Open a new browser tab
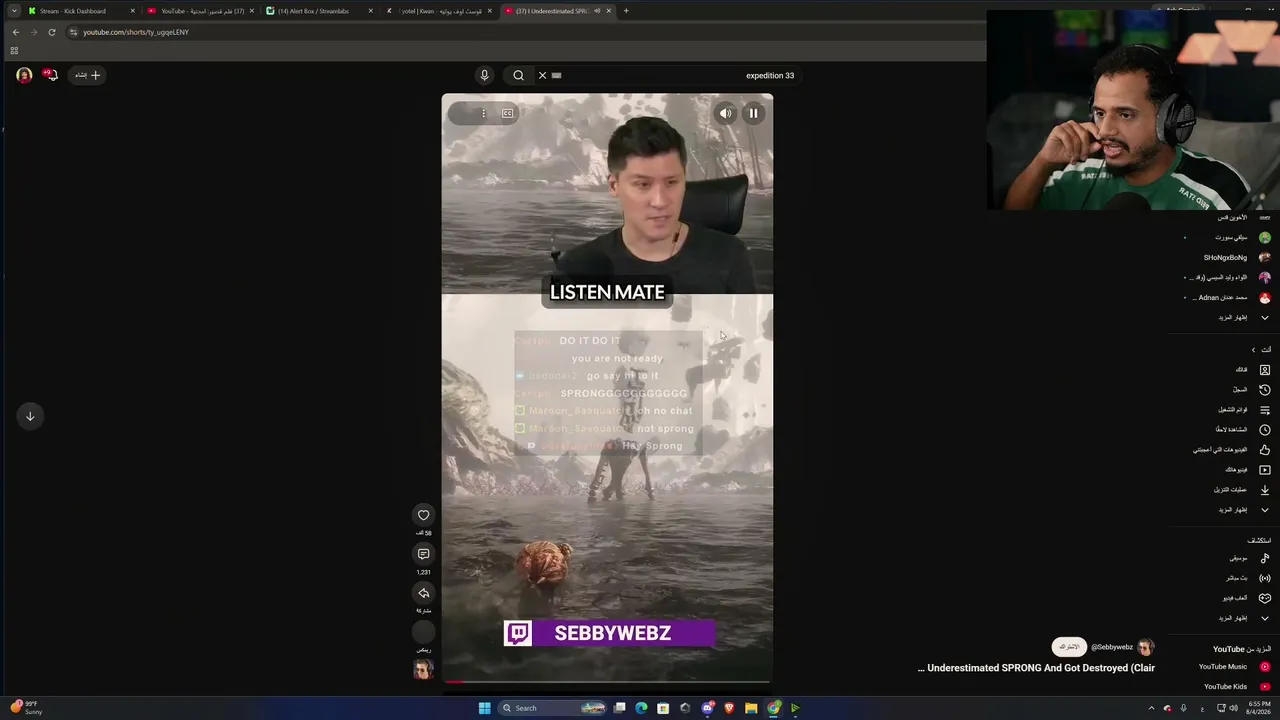This screenshot has width=1280, height=720. 626,11
